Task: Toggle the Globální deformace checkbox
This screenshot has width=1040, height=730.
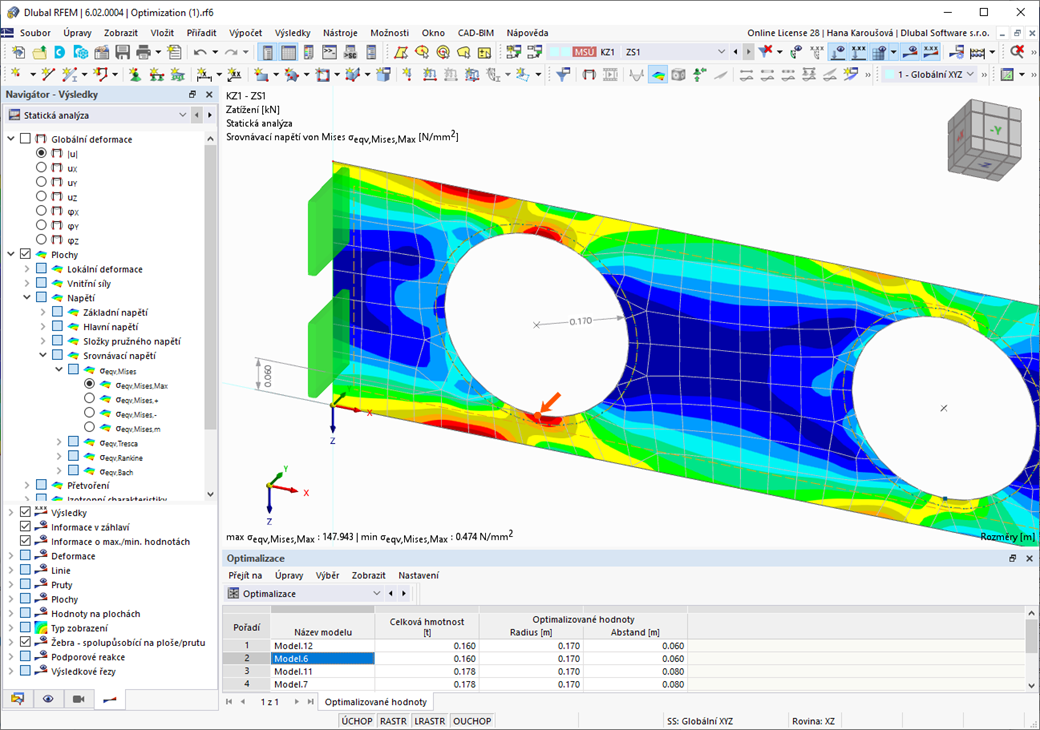Action: point(25,139)
